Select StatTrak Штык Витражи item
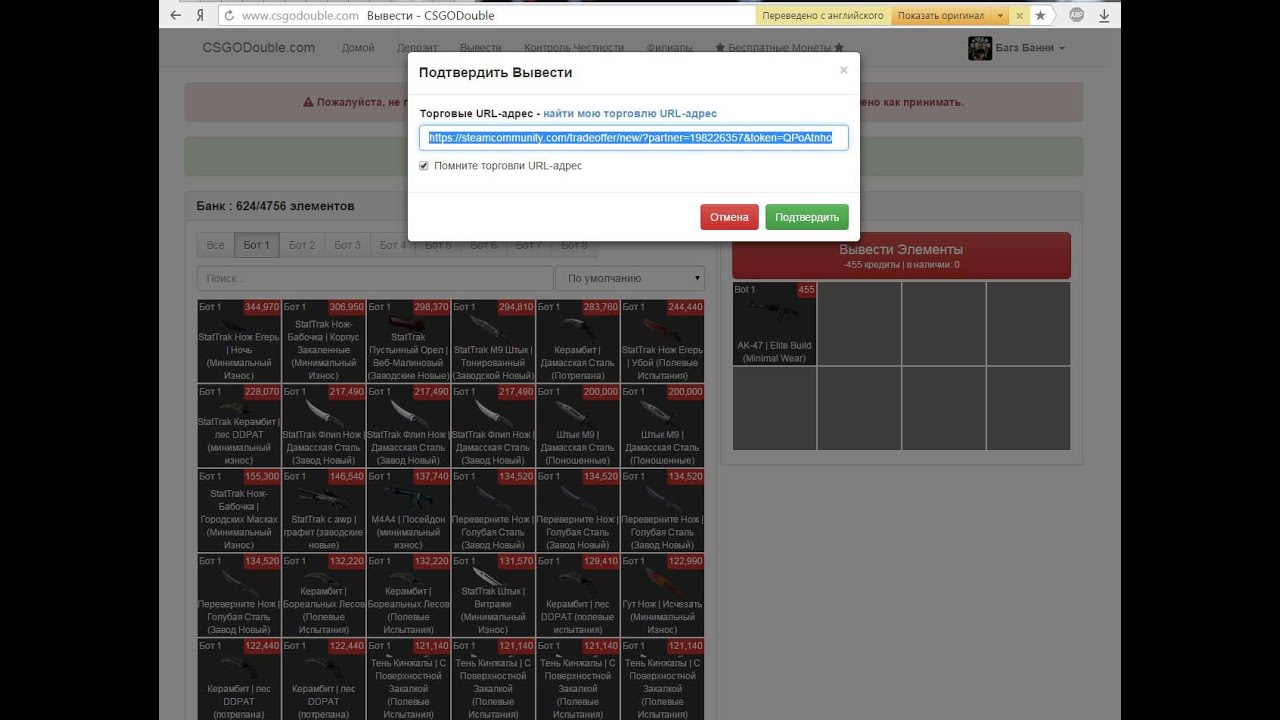This screenshot has width=1280, height=720. tap(493, 596)
